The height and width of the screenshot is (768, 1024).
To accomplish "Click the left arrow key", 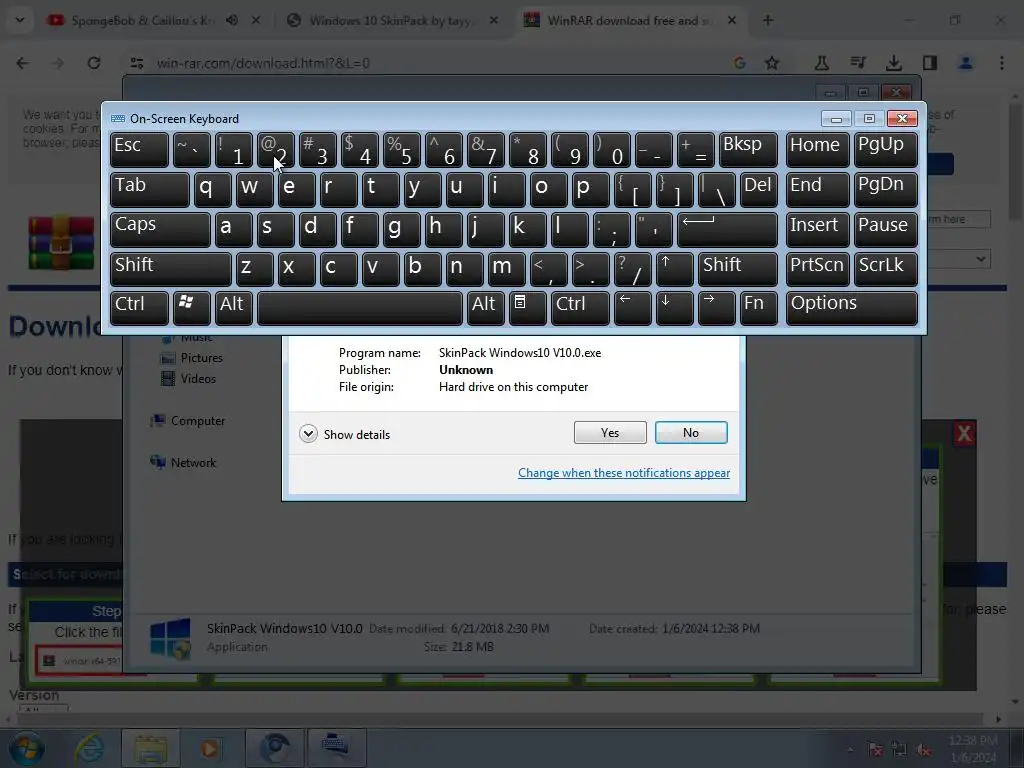I will point(632,308).
